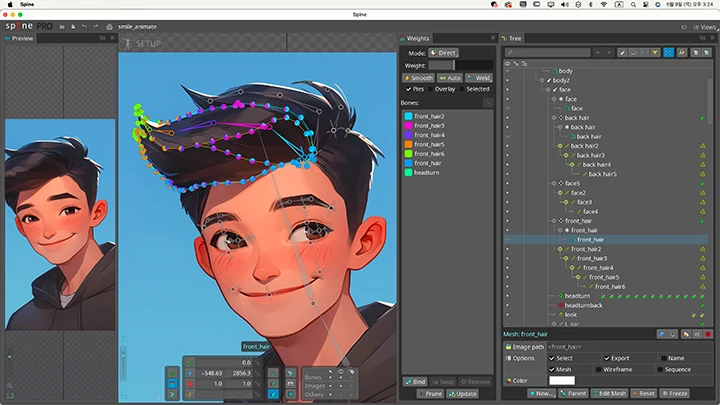Click the Prune button
This screenshot has width=720, height=405.
(x=430, y=394)
